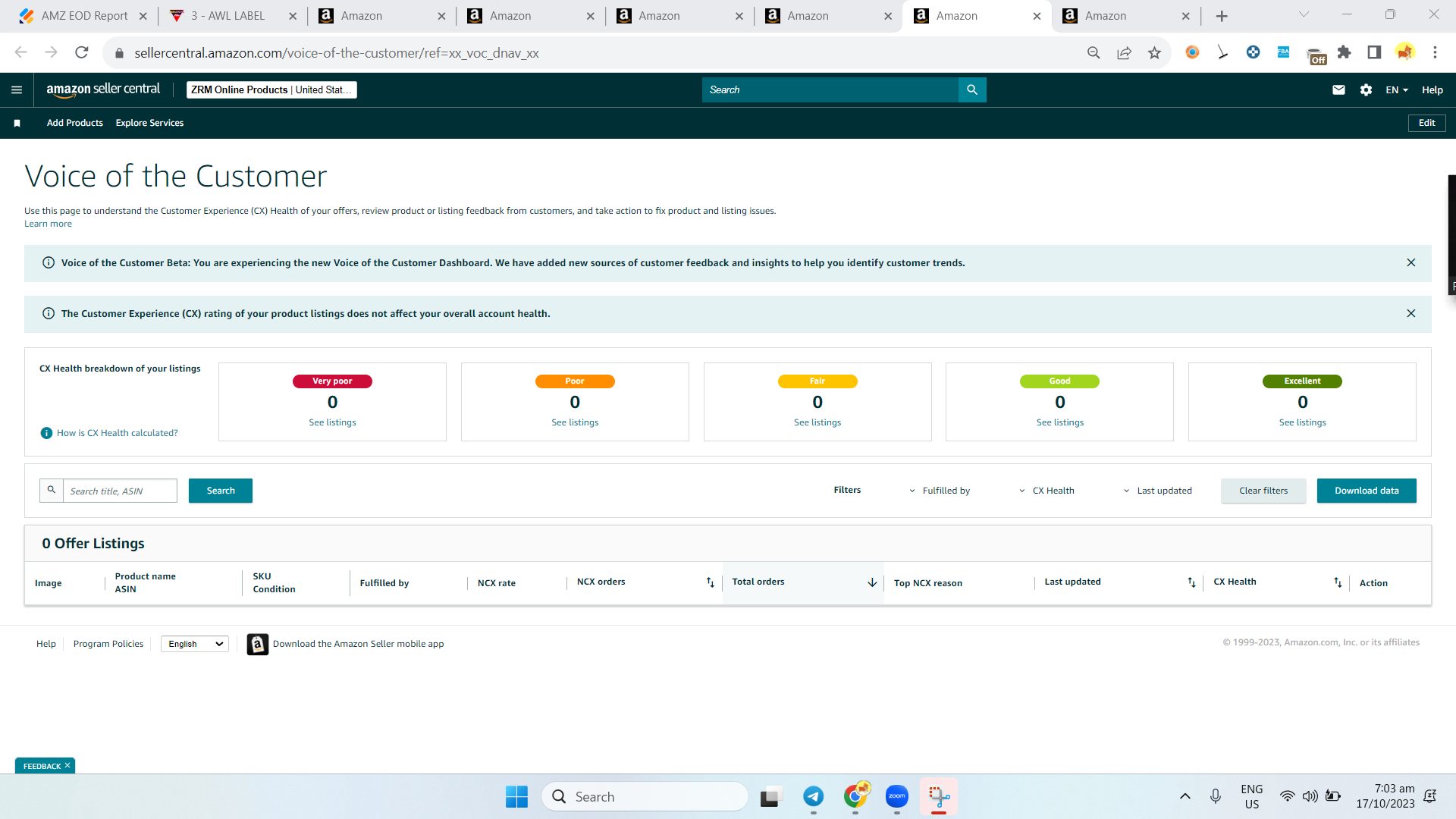Image resolution: width=1456 pixels, height=819 pixels.
Task: Open the taskbar clock and date
Action: tap(1385, 796)
